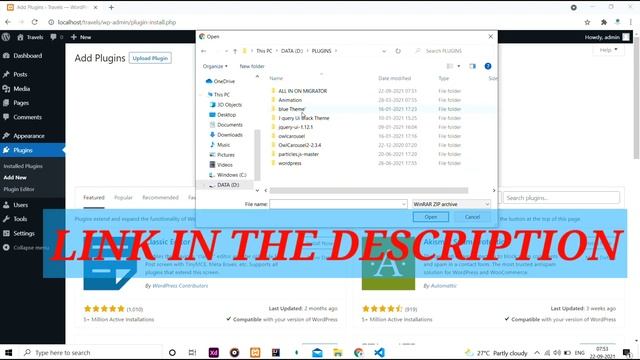The height and width of the screenshot is (360, 640).
Task: Click New folder in the dialog toolbar
Action: [x=252, y=66]
